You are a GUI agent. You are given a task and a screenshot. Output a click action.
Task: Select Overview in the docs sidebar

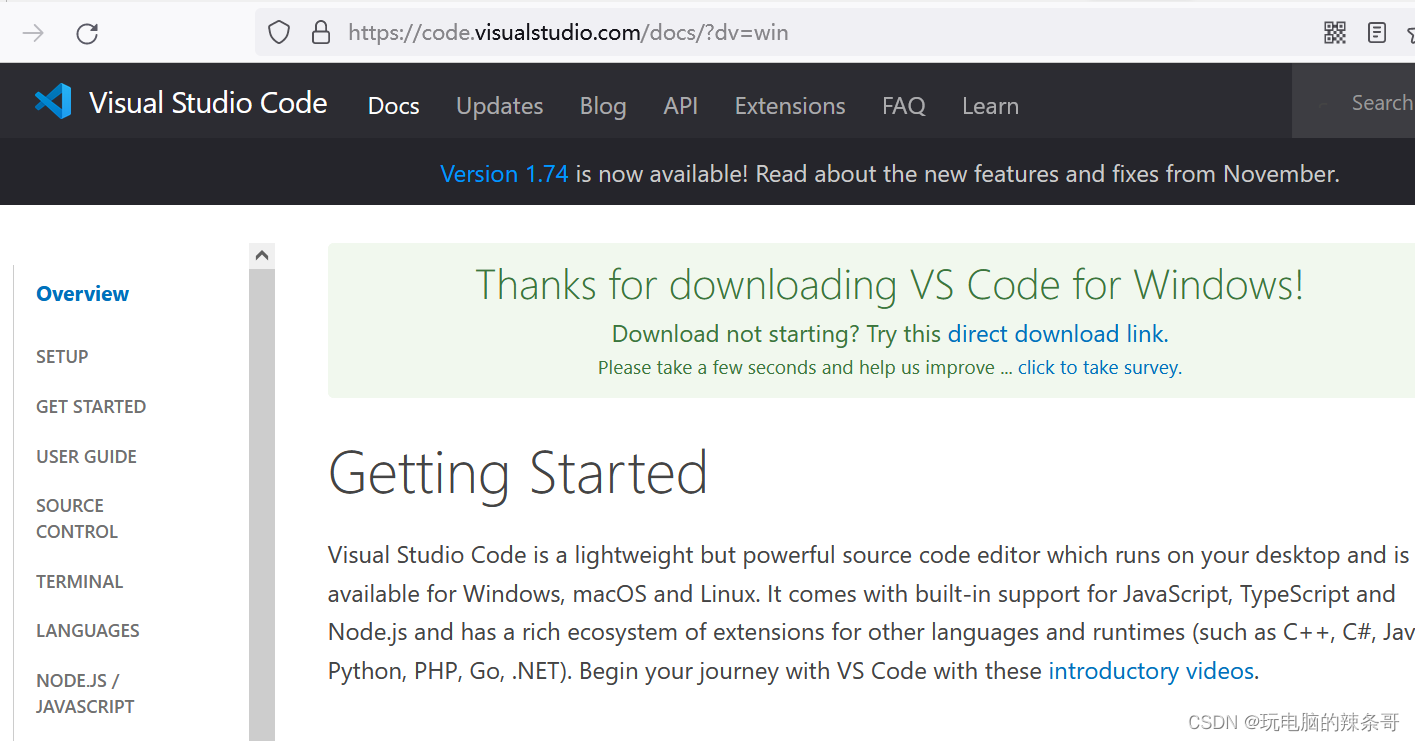(83, 294)
